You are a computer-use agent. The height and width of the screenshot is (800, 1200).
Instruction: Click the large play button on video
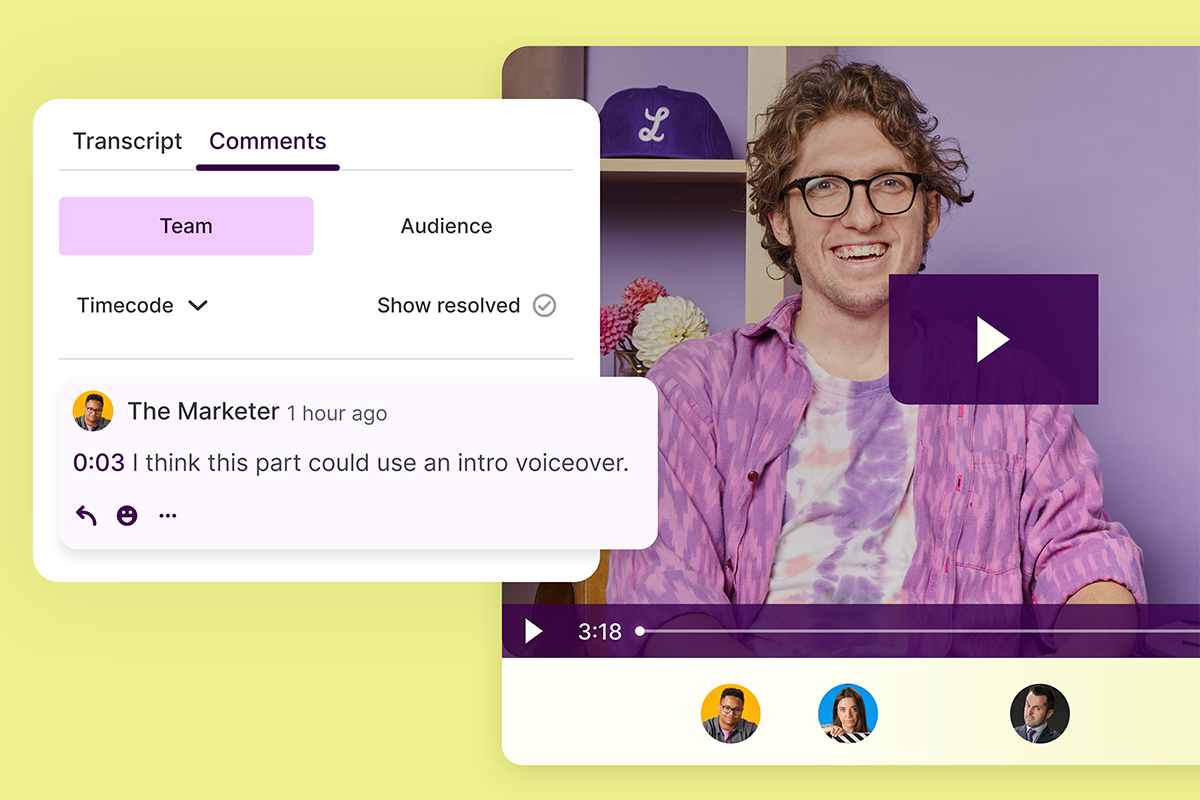pos(993,340)
